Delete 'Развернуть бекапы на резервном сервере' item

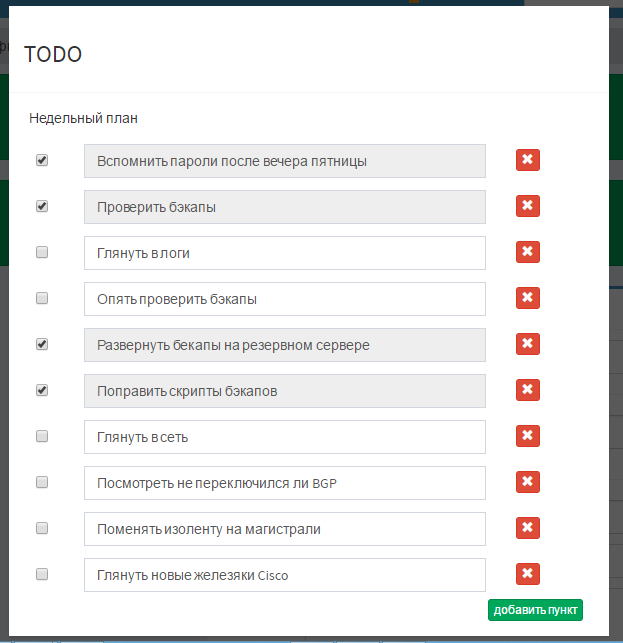click(x=527, y=343)
